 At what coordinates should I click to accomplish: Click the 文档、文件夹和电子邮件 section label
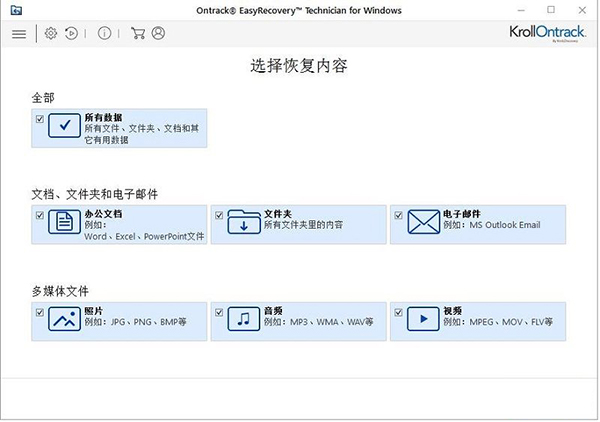(x=95, y=194)
